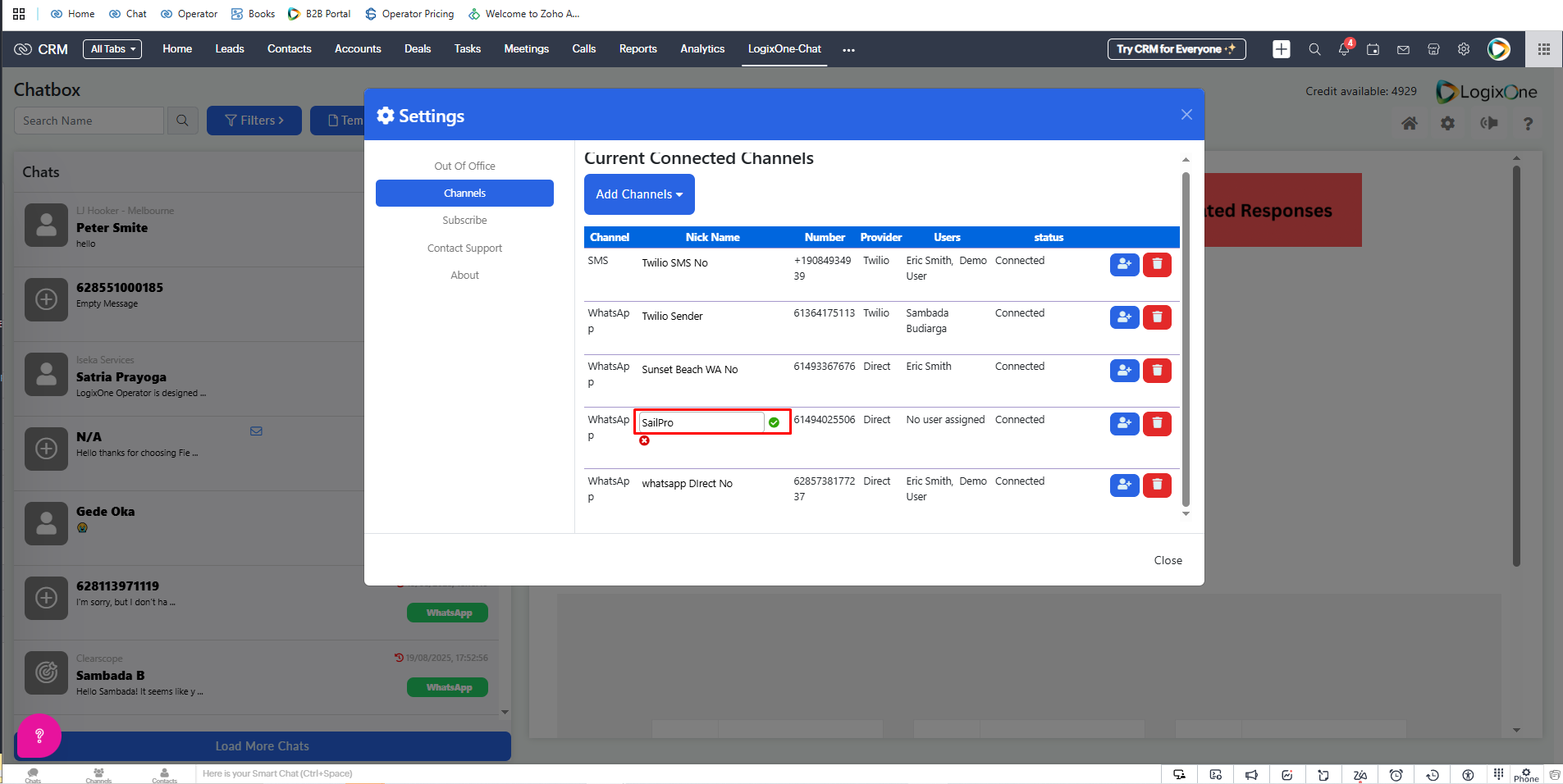Click the SailPro nickname input field
1563x784 pixels.
click(x=701, y=422)
